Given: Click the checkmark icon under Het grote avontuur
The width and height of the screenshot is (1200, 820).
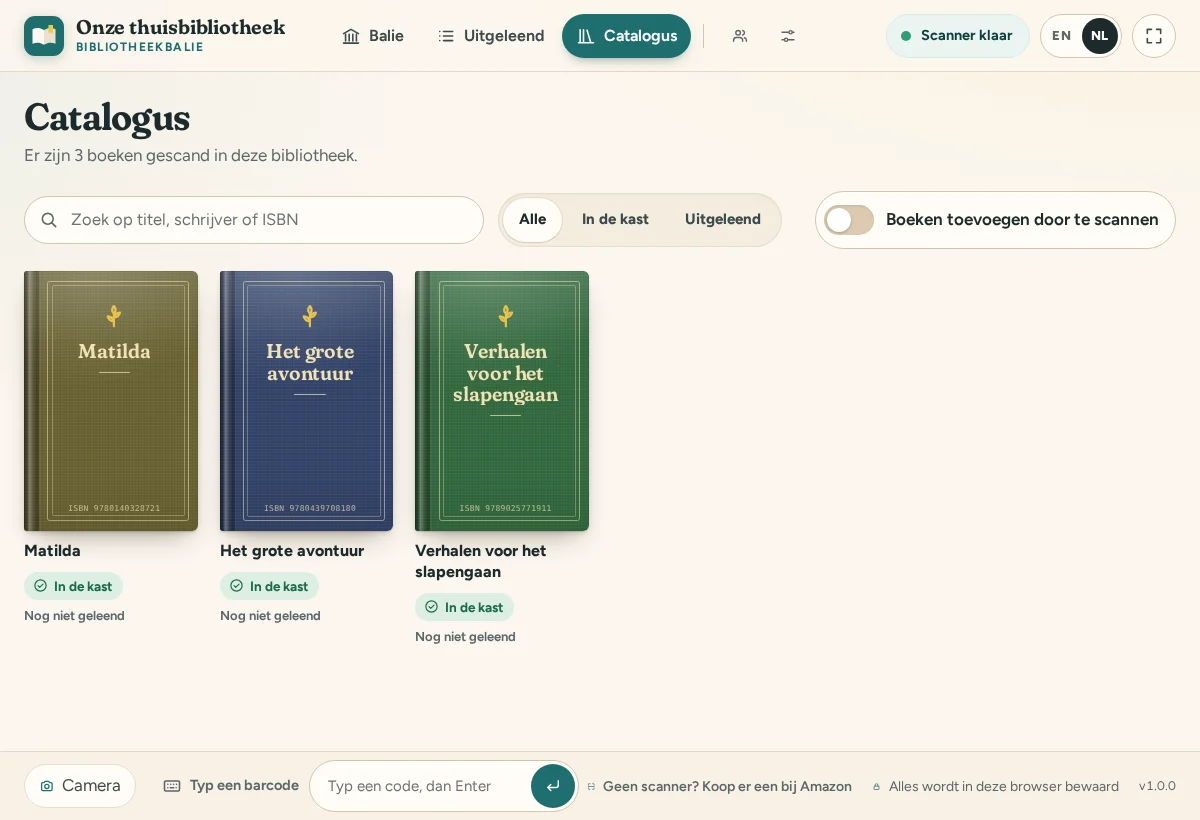Looking at the screenshot, I should (x=237, y=586).
